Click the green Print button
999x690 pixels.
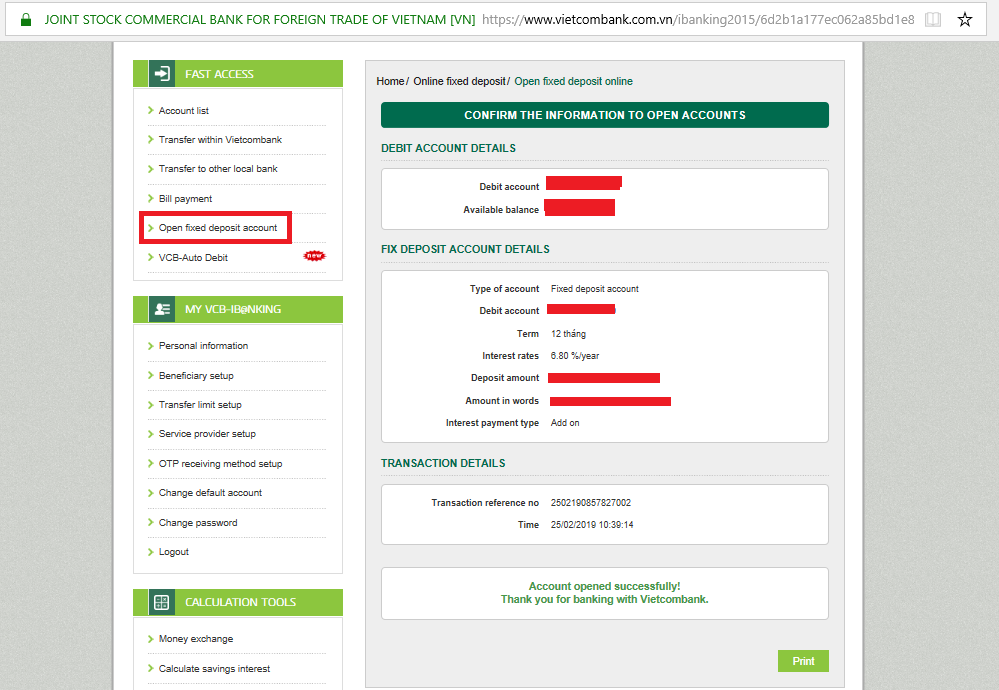click(803, 661)
